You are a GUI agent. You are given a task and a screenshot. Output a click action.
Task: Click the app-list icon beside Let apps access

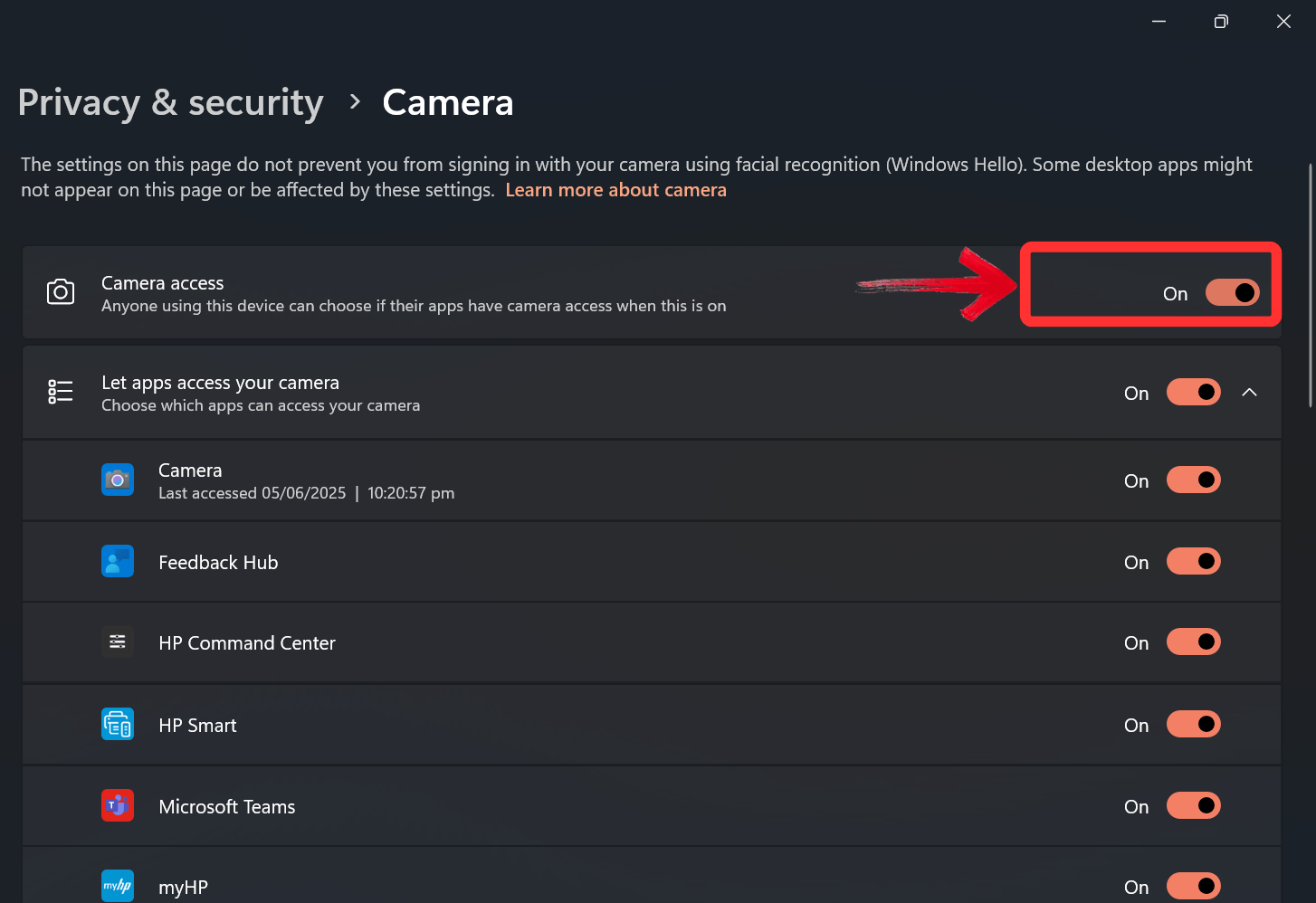[60, 391]
